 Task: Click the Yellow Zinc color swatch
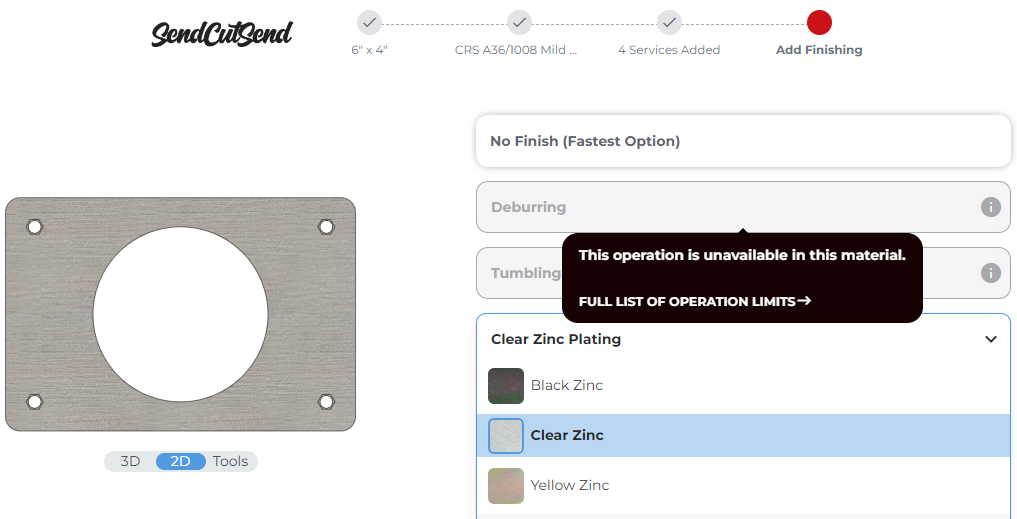point(506,486)
